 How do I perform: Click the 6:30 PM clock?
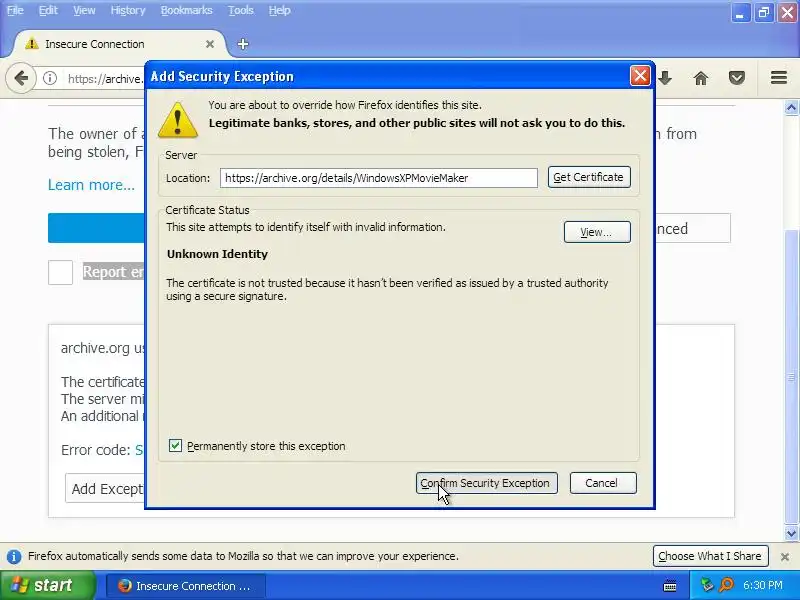762,585
